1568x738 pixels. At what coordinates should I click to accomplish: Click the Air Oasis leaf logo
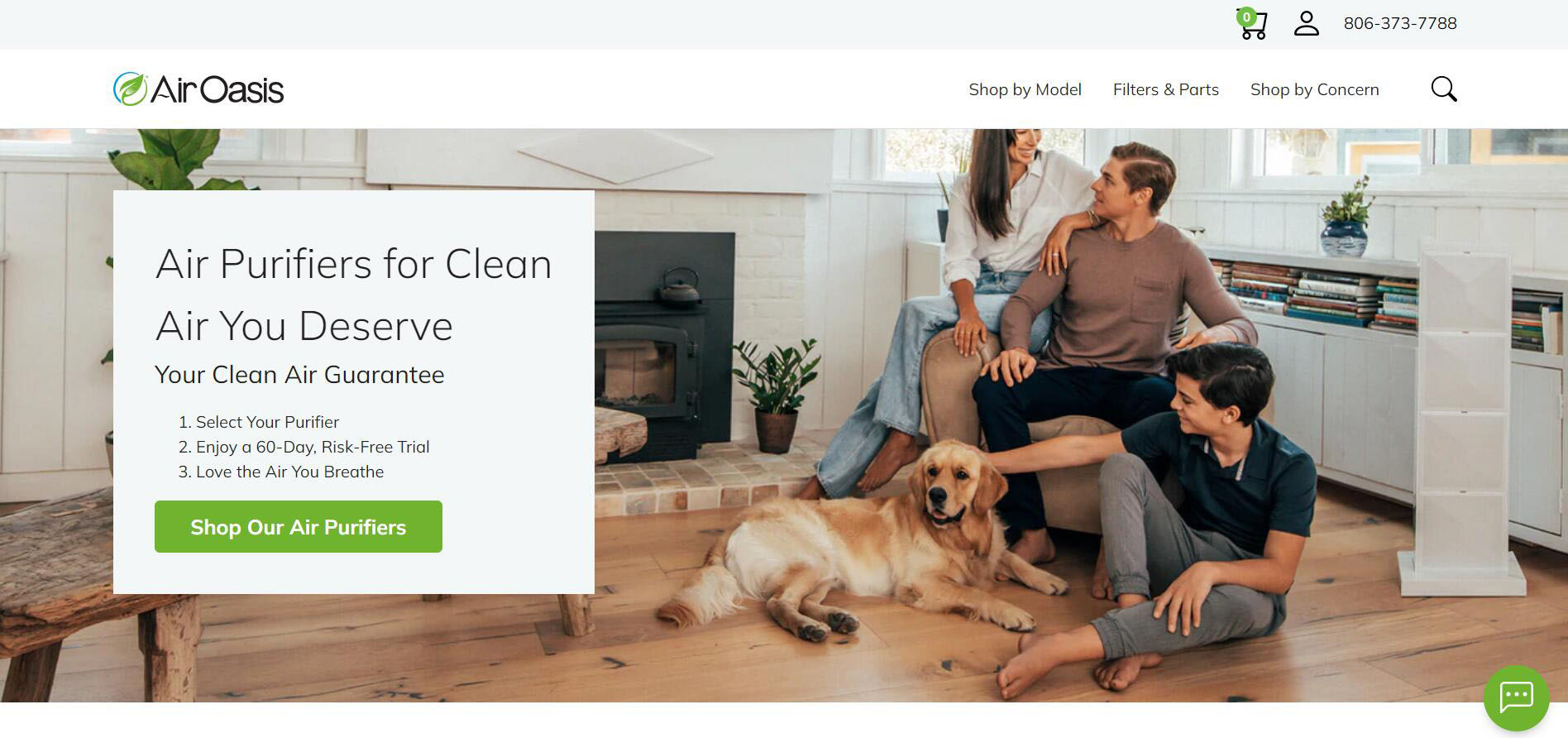(x=130, y=89)
